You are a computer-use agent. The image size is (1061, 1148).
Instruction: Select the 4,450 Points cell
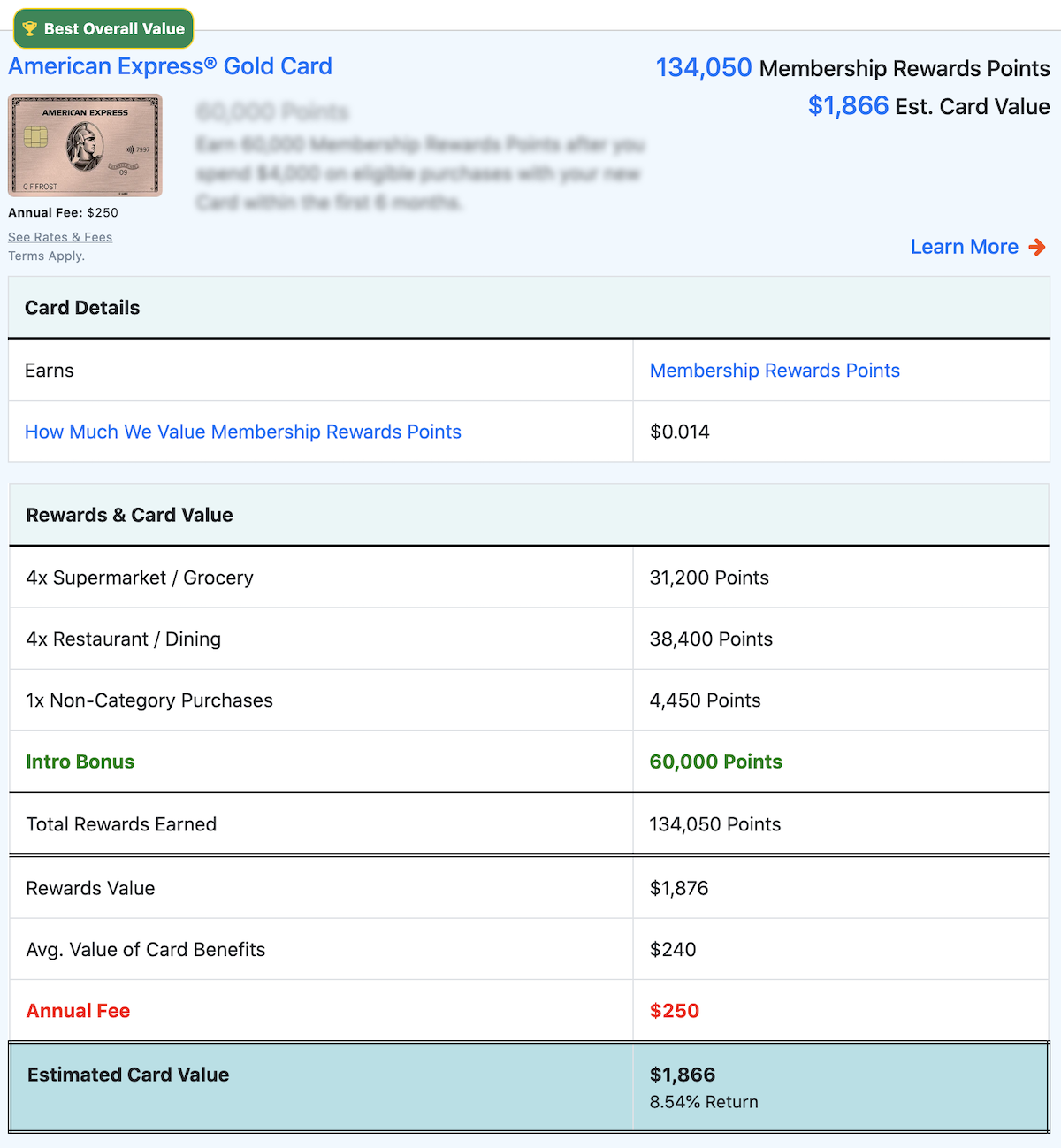click(705, 700)
